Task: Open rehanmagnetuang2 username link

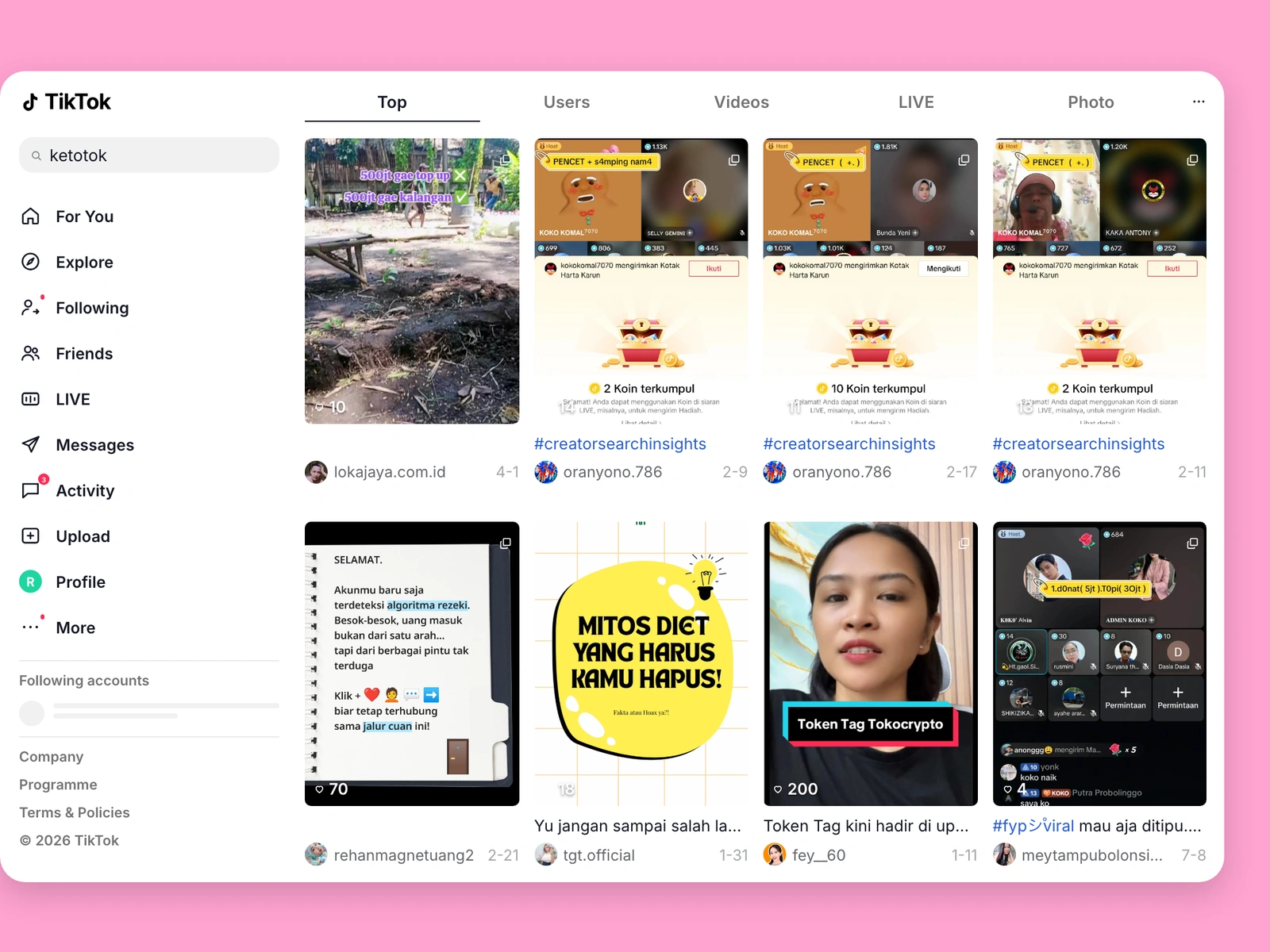Action: [404, 855]
